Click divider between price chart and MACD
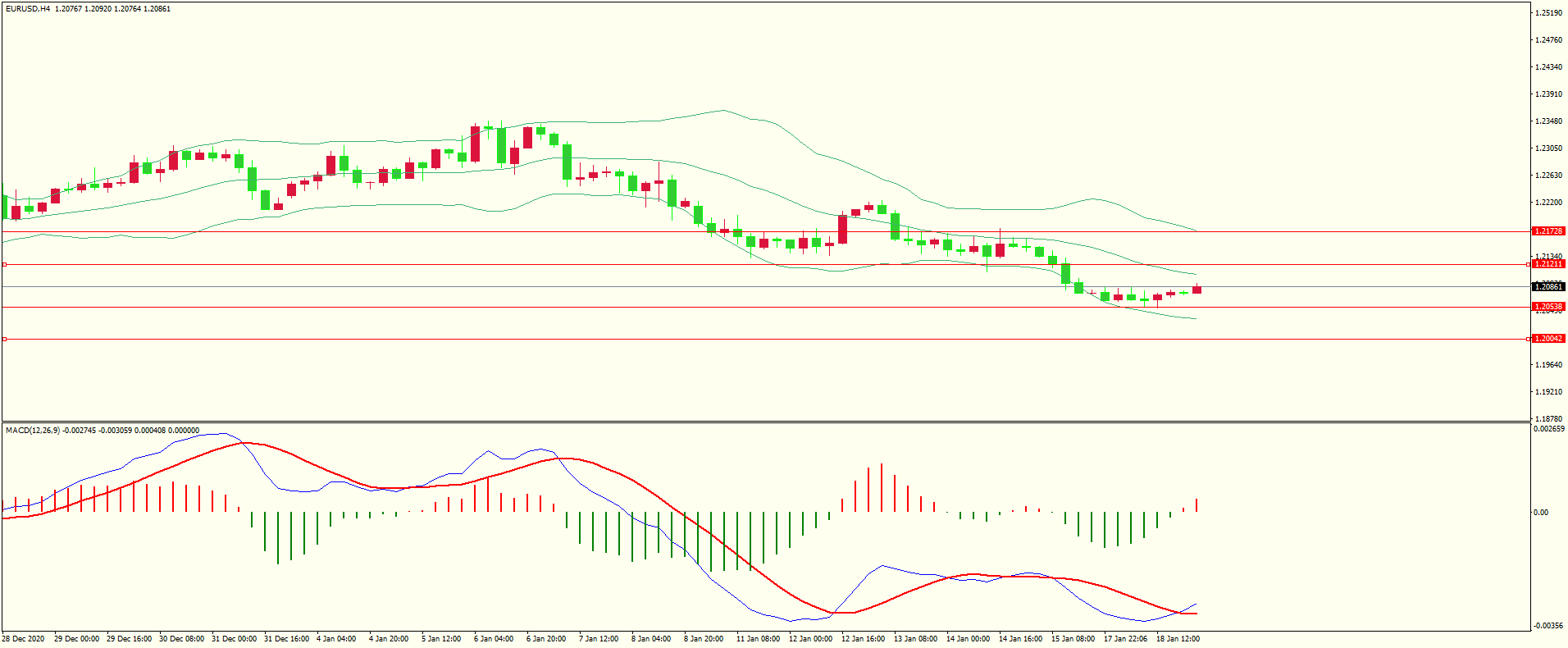The height and width of the screenshot is (648, 1568). tap(766, 422)
